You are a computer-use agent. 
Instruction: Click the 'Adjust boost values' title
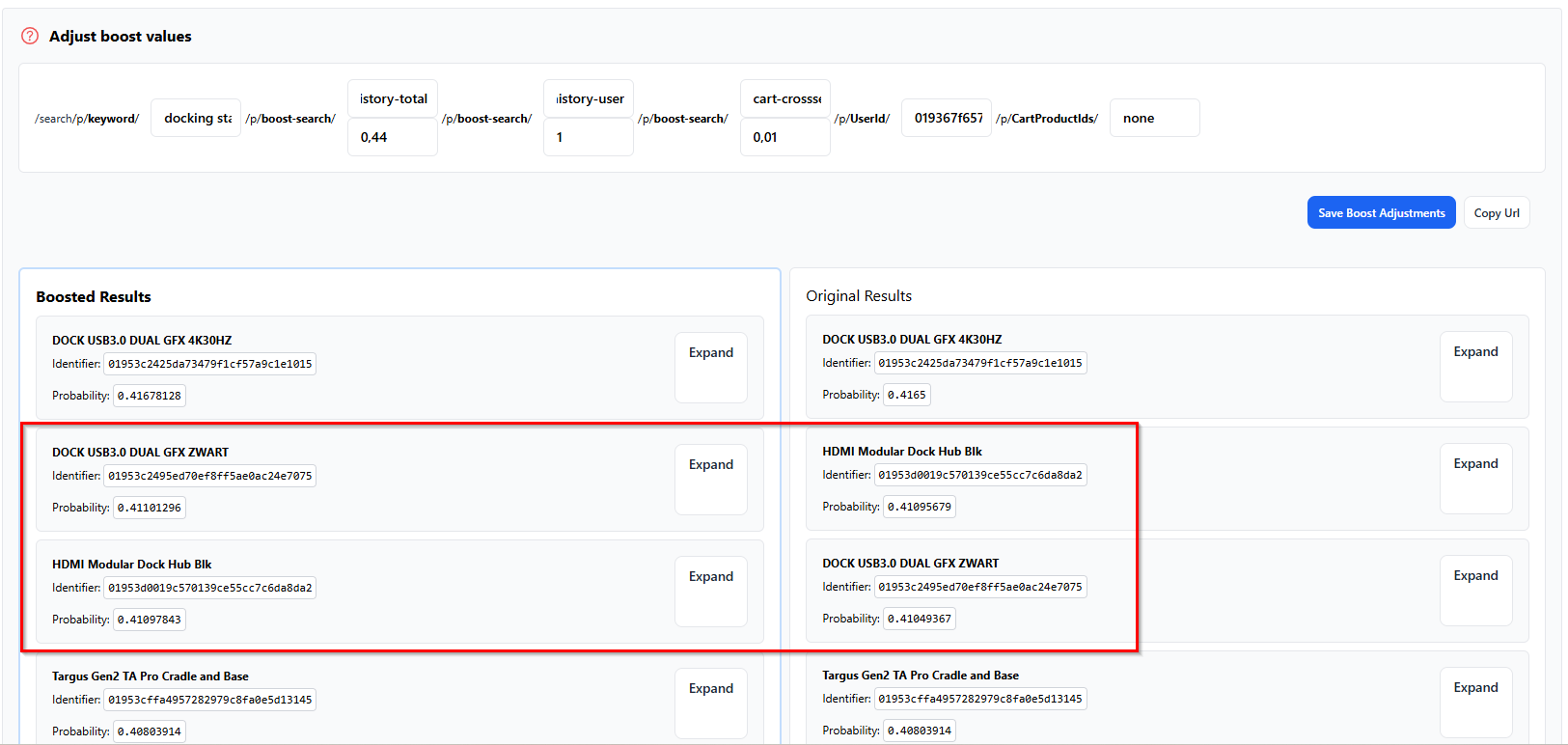point(121,37)
